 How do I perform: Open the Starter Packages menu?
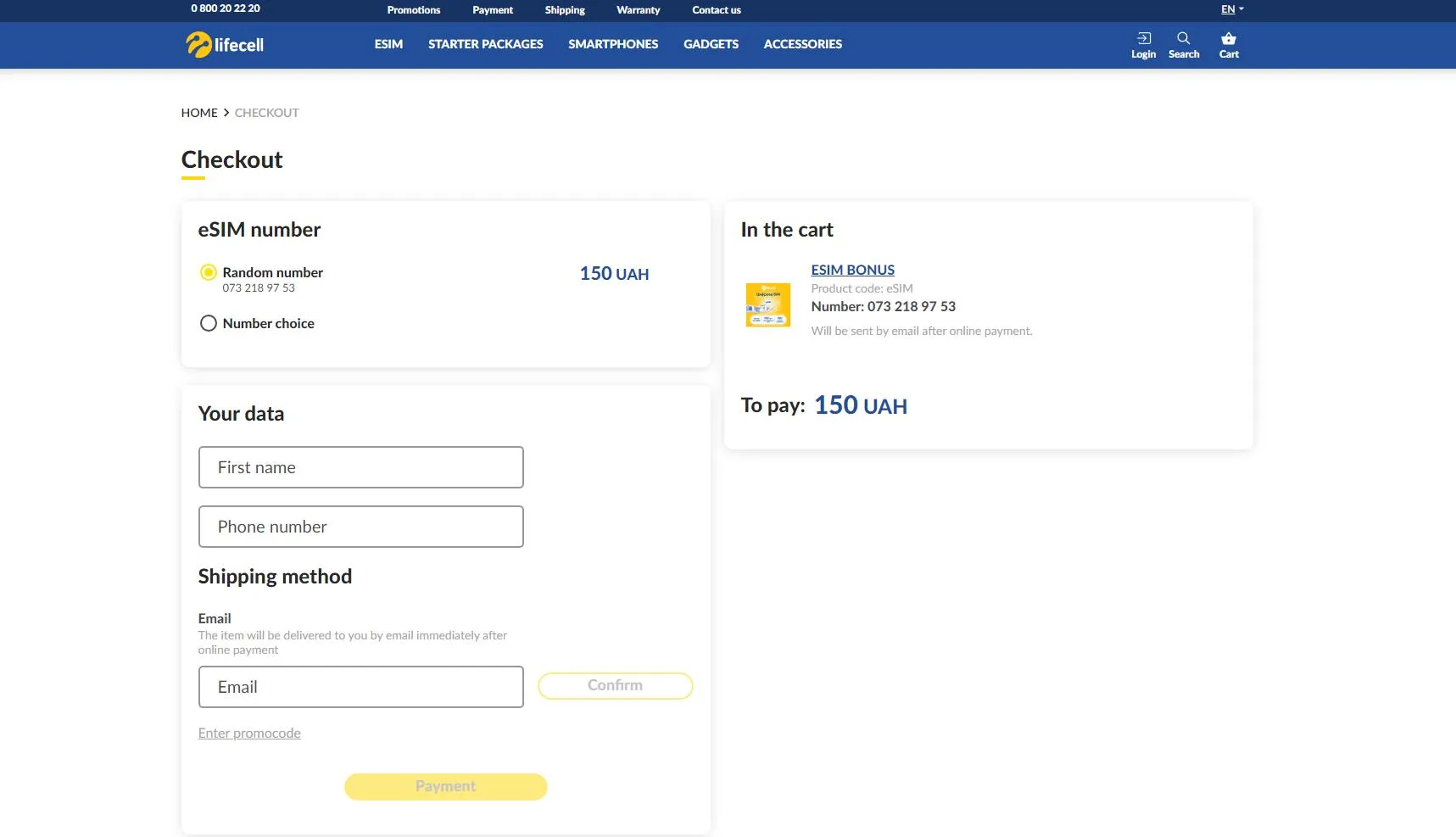(485, 44)
